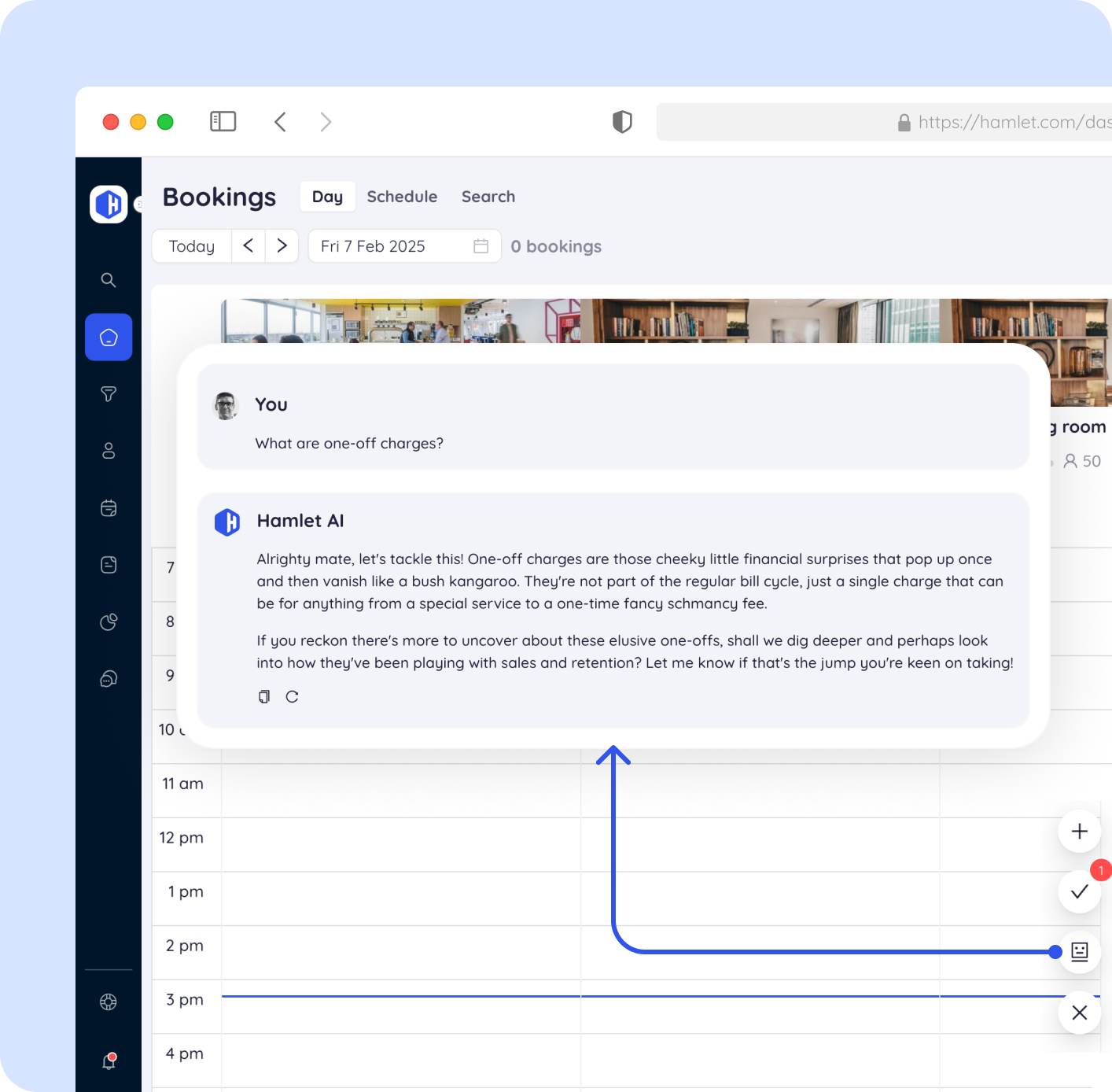Open the invoices document icon in sidebar

[109, 565]
